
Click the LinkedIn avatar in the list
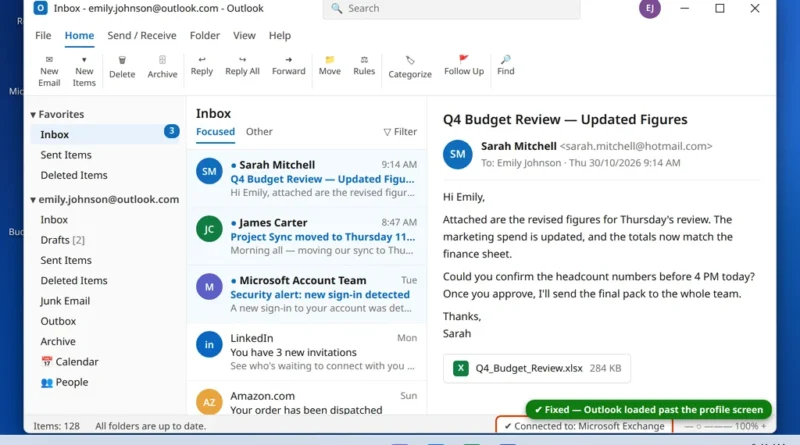coord(209,344)
